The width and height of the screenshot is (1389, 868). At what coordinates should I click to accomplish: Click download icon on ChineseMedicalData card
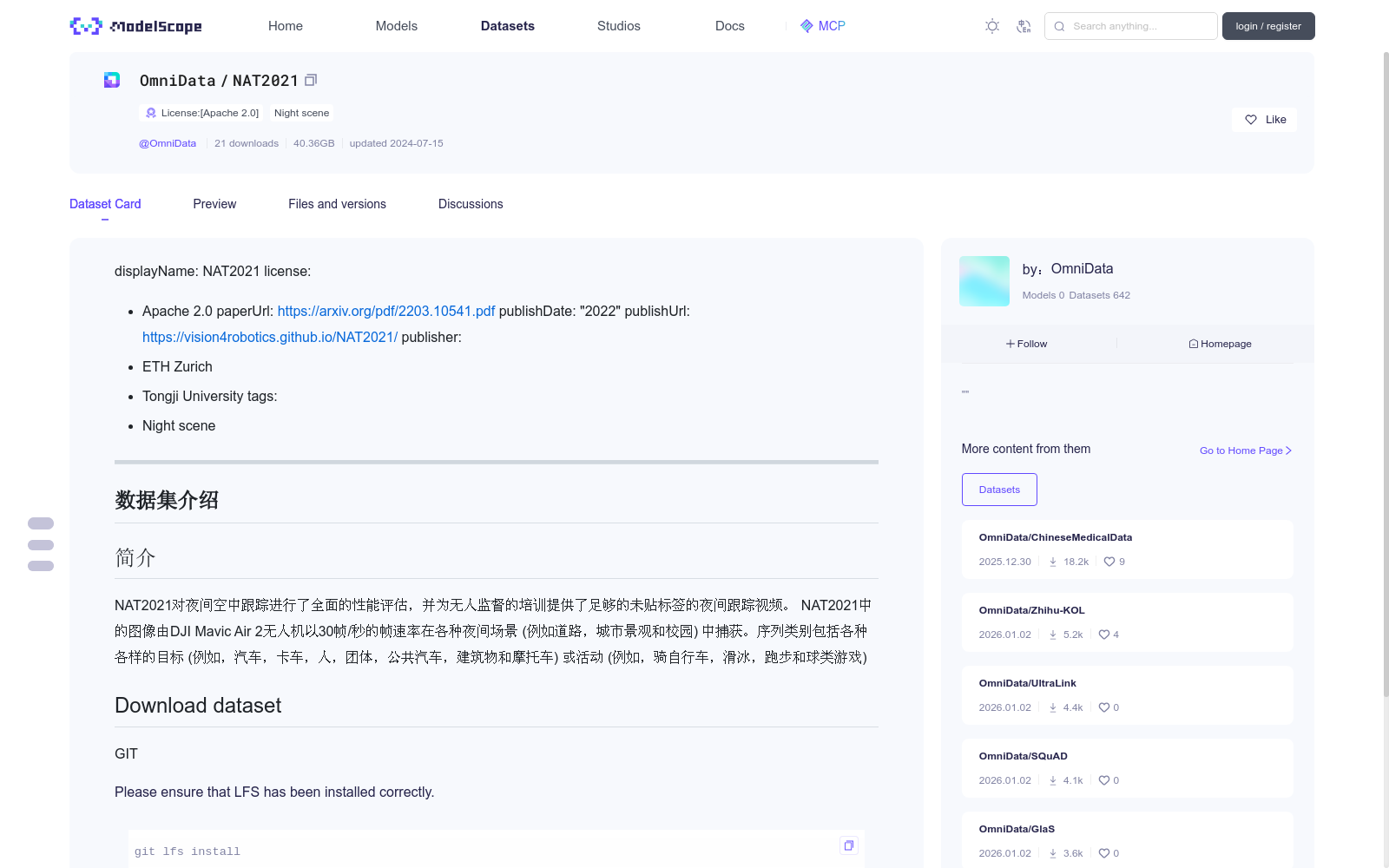coord(1053,562)
